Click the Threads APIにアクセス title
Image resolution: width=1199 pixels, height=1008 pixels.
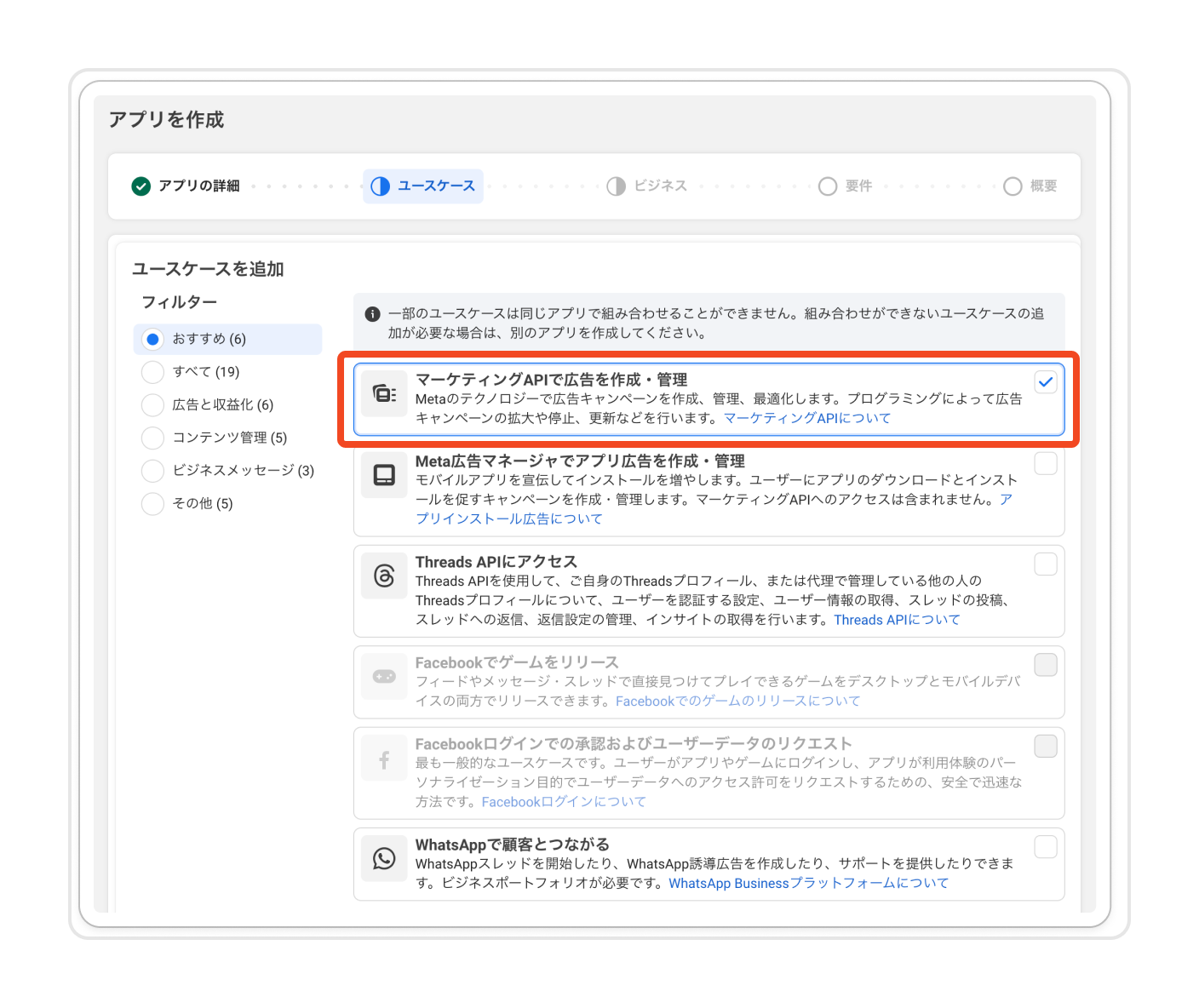(x=496, y=562)
